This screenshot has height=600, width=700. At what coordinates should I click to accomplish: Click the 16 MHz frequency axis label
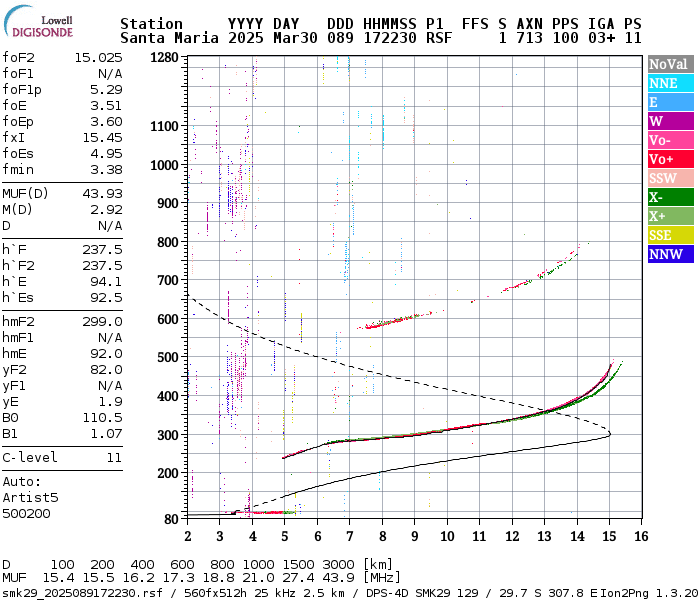(642, 536)
